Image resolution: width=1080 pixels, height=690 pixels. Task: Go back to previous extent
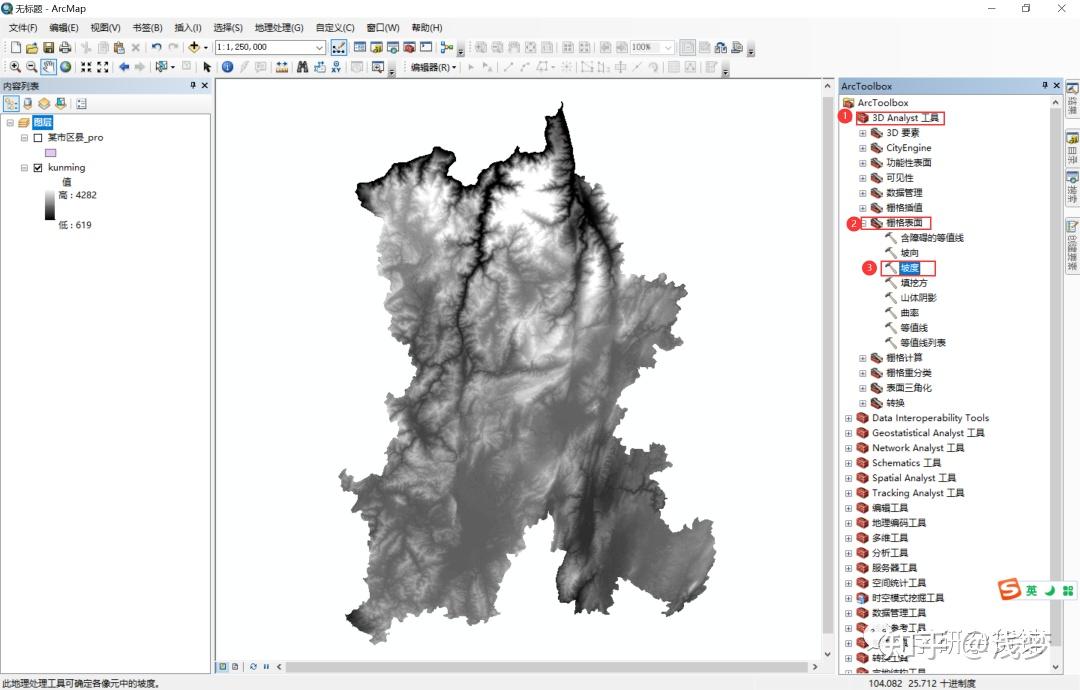[124, 67]
